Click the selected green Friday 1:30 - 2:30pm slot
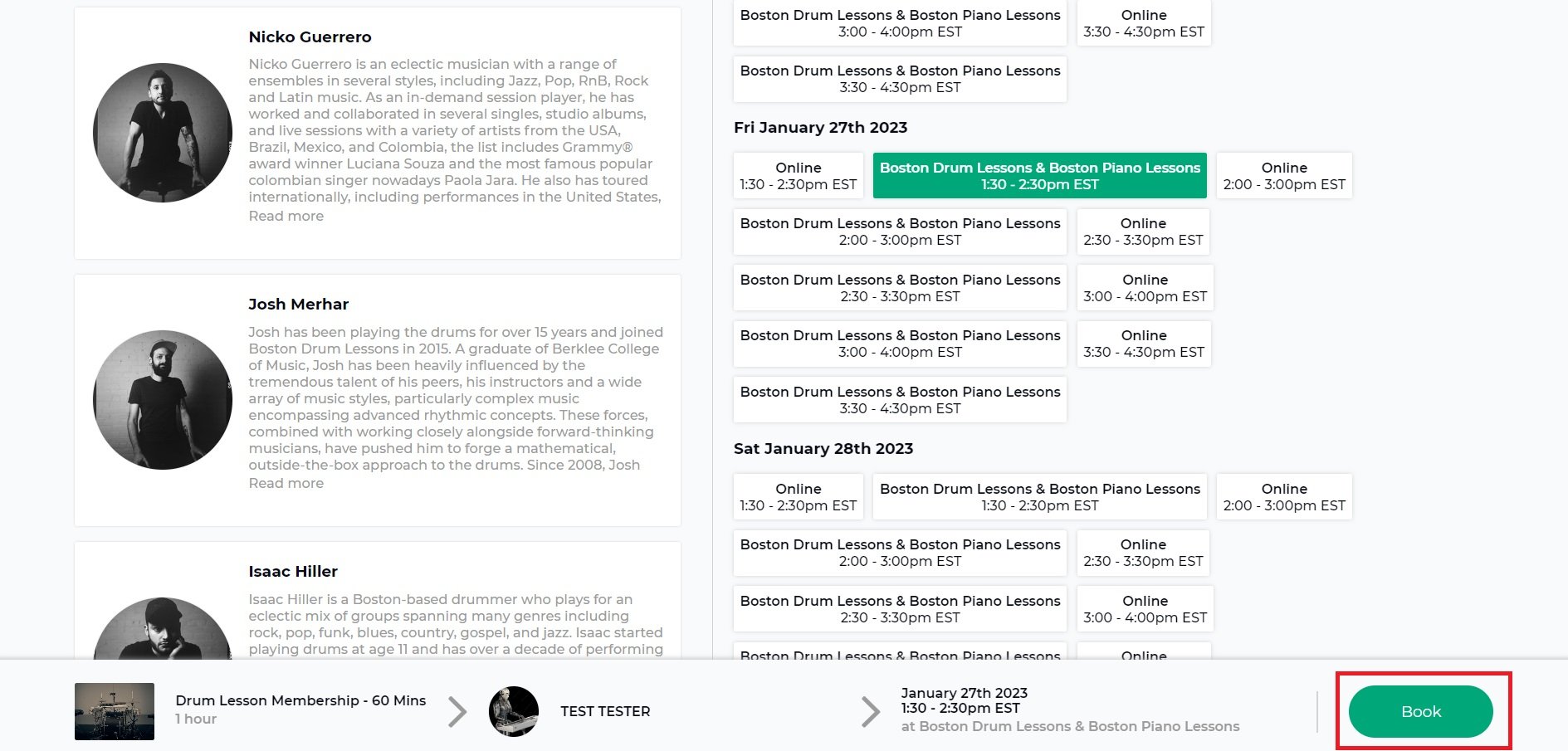 point(1040,175)
